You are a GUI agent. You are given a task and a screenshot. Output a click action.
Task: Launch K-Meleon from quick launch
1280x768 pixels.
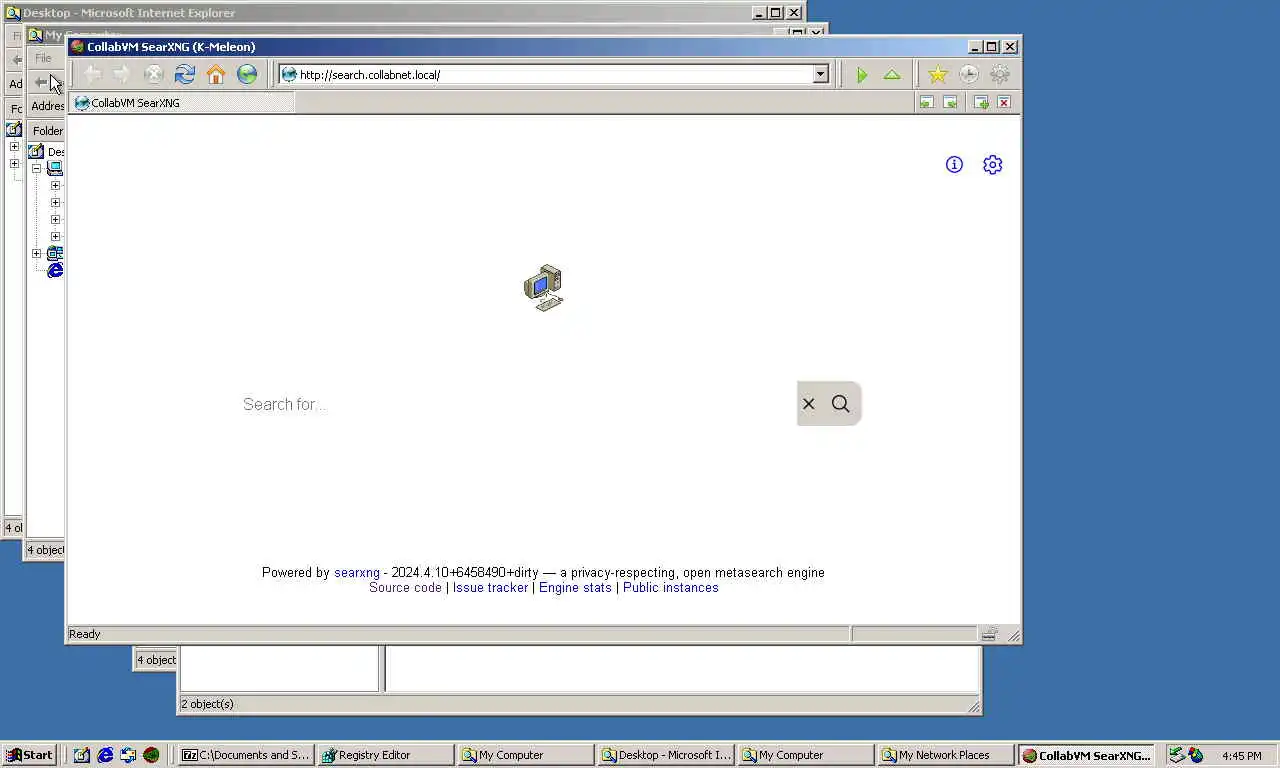pos(151,755)
